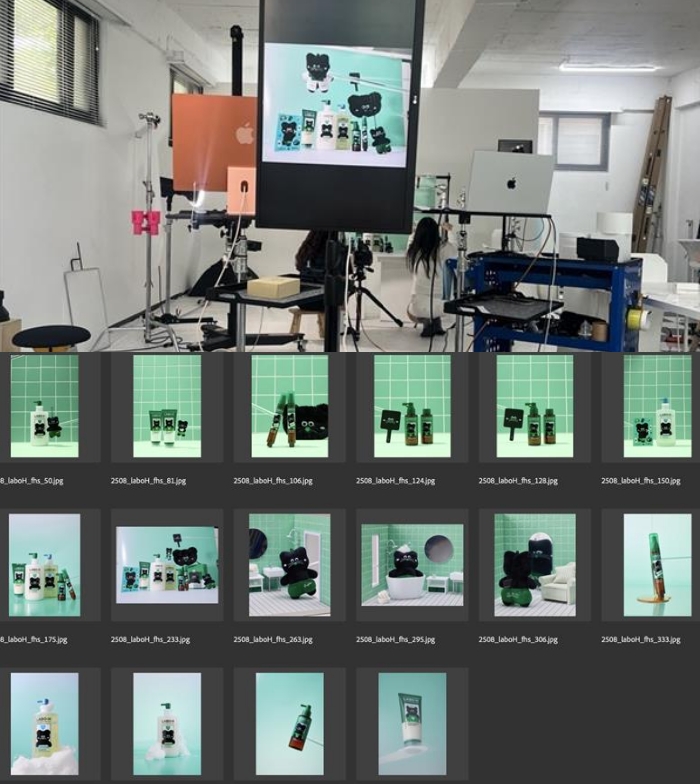
Task: Select thumbnail of 2508_laboH_fhs_106.jpg
Action: click(290, 406)
